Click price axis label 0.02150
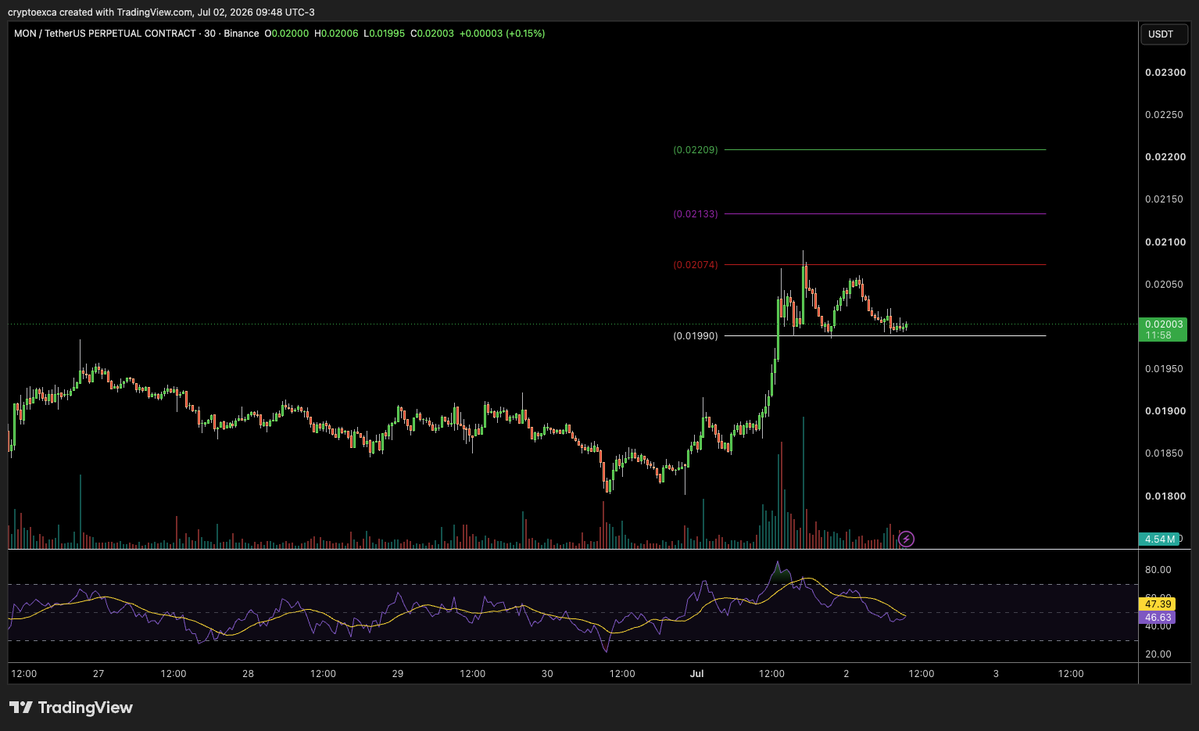Viewport: 1199px width, 731px height. [x=1165, y=200]
